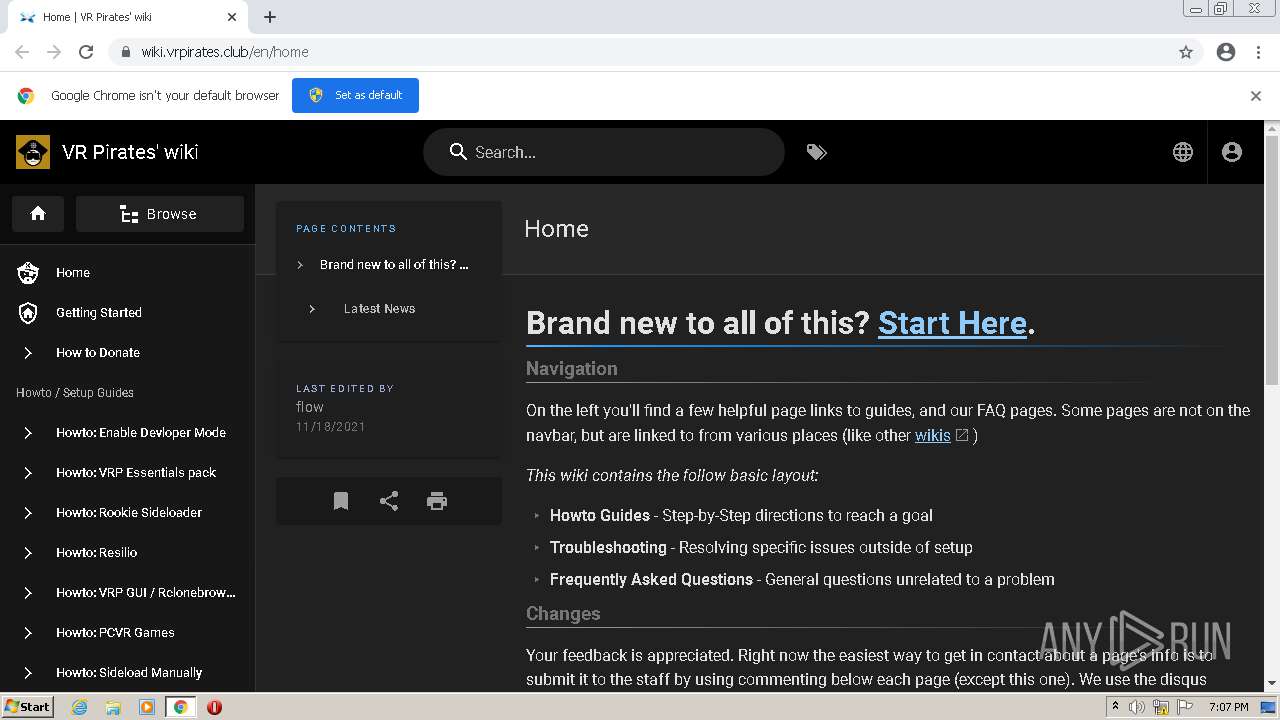The image size is (1280, 720).
Task: Open the Browse navigation tab
Action: click(x=160, y=214)
